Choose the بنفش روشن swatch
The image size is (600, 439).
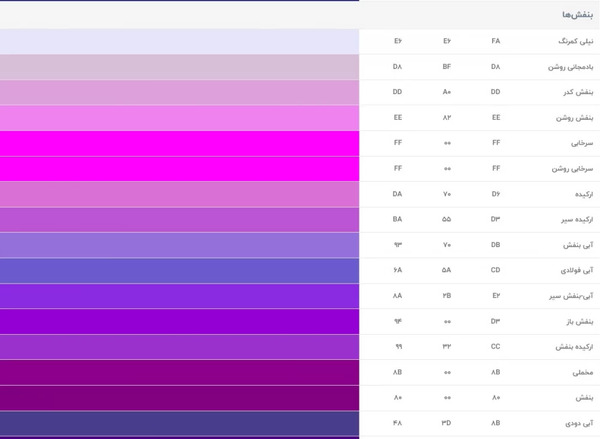179,118
